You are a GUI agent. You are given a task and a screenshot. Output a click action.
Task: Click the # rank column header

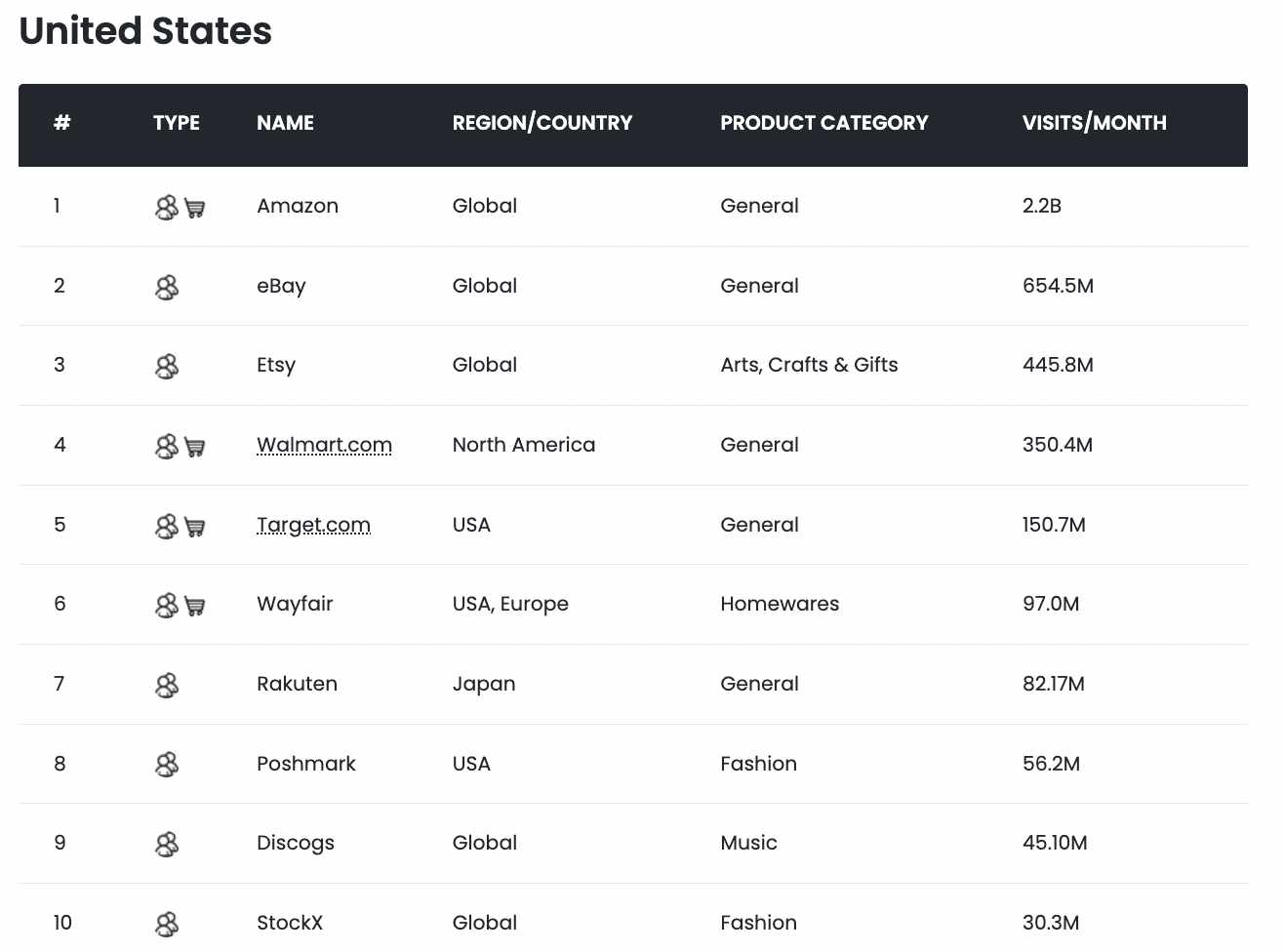(x=61, y=123)
